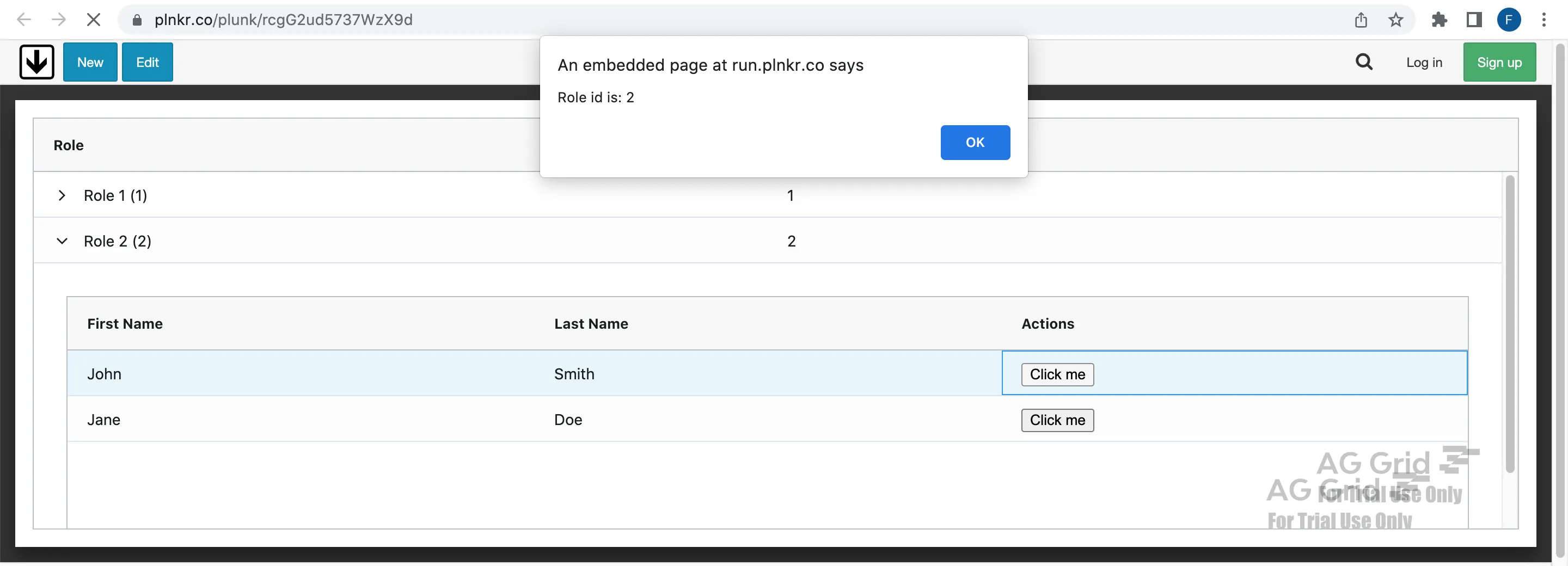Open the Chrome extensions puzzle icon

[1439, 20]
